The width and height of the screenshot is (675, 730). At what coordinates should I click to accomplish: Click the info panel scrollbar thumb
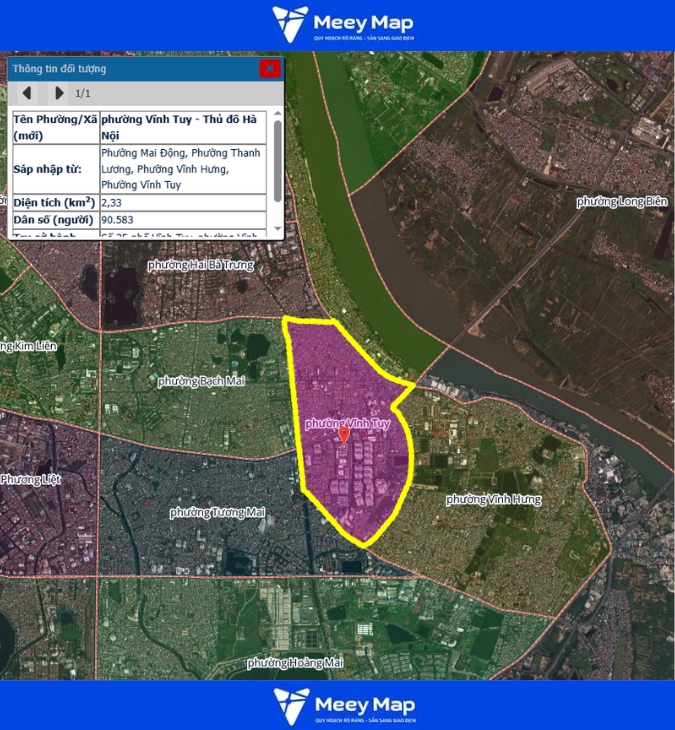click(x=277, y=158)
